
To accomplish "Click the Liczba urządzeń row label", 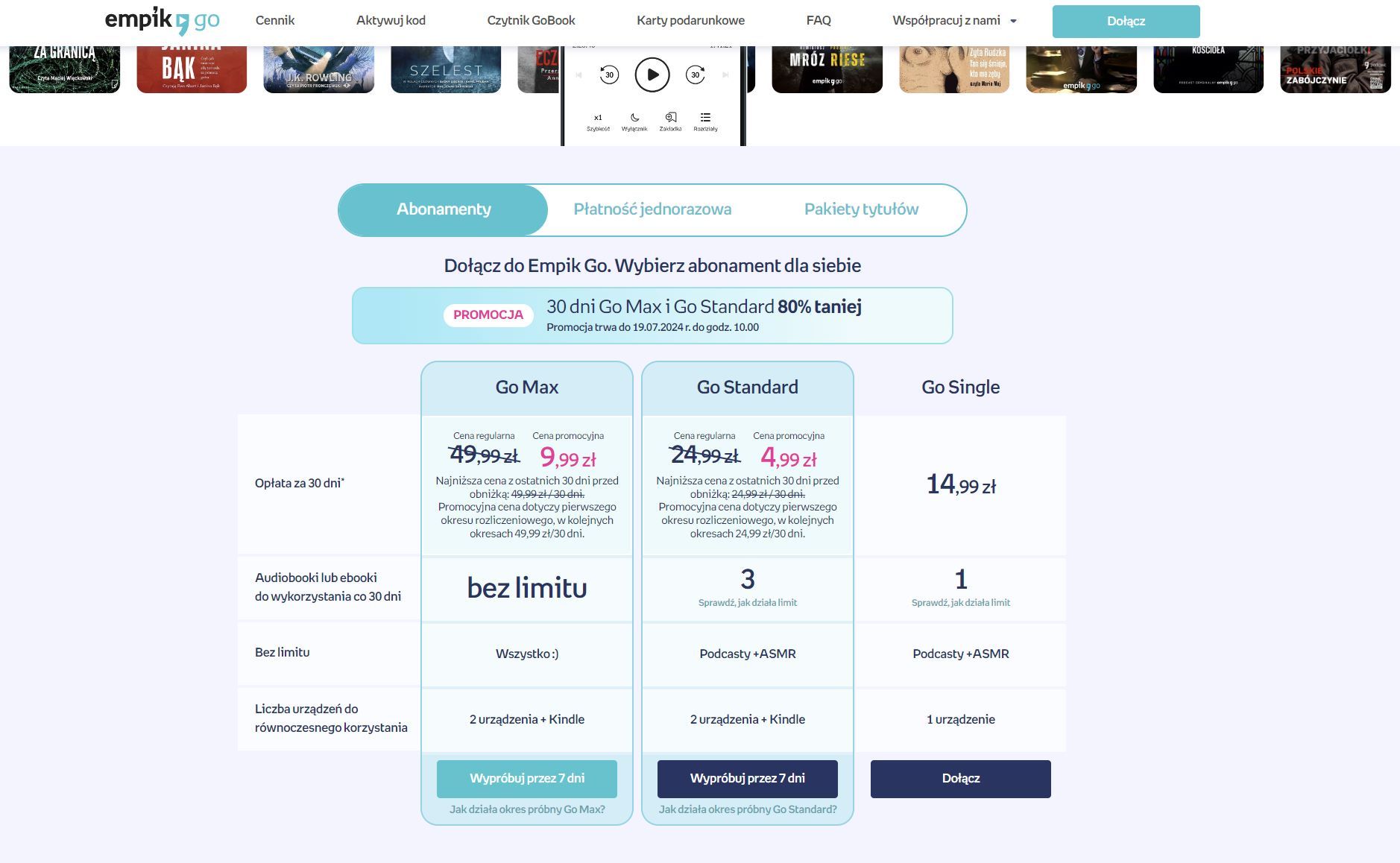I will coord(331,718).
